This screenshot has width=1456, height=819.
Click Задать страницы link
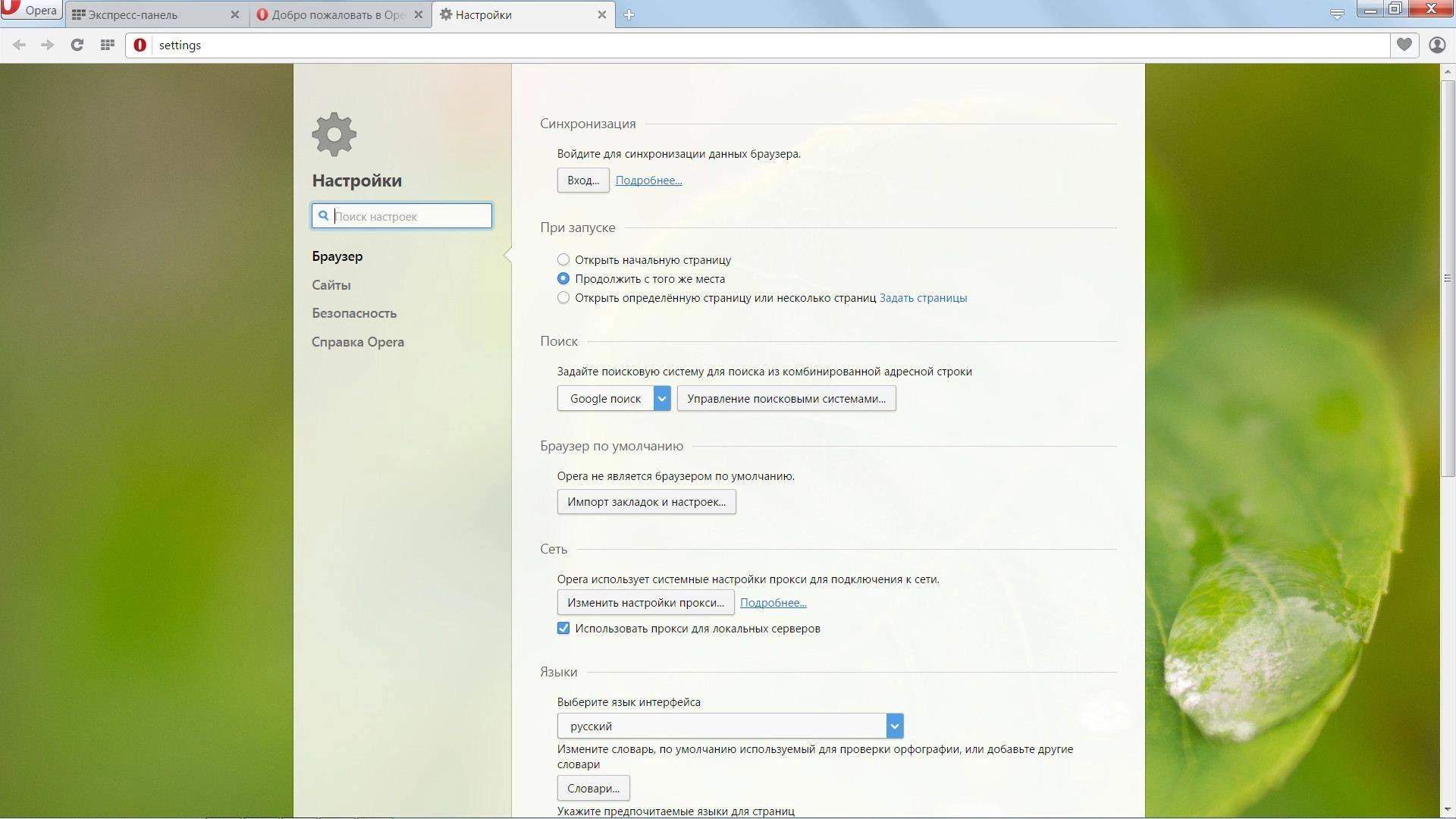tap(923, 298)
